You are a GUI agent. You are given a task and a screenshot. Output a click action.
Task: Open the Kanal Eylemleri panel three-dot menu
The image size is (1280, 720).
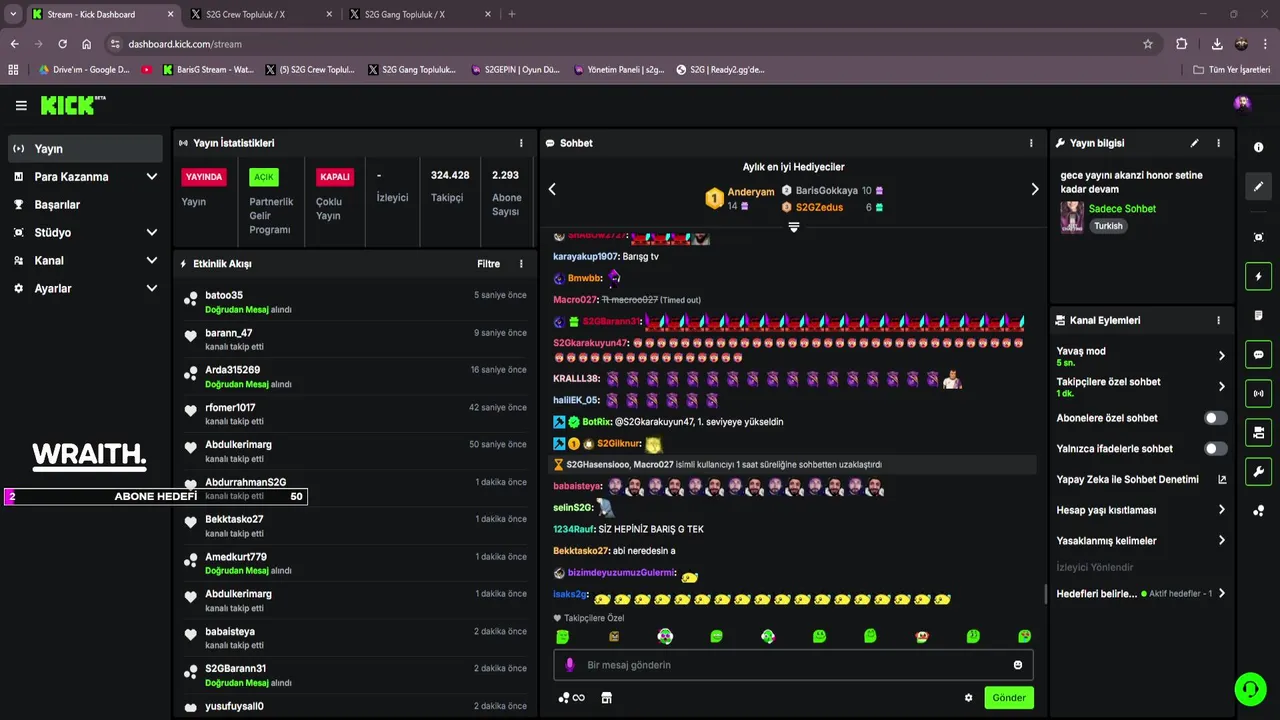[x=1218, y=320]
